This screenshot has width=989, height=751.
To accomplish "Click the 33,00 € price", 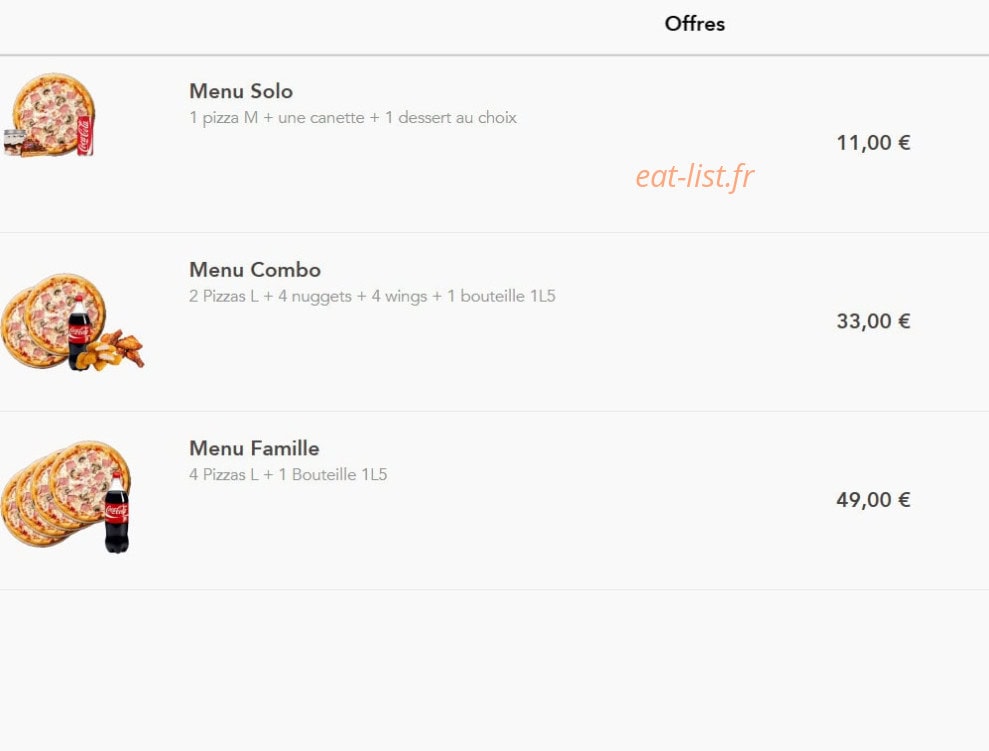I will (873, 321).
